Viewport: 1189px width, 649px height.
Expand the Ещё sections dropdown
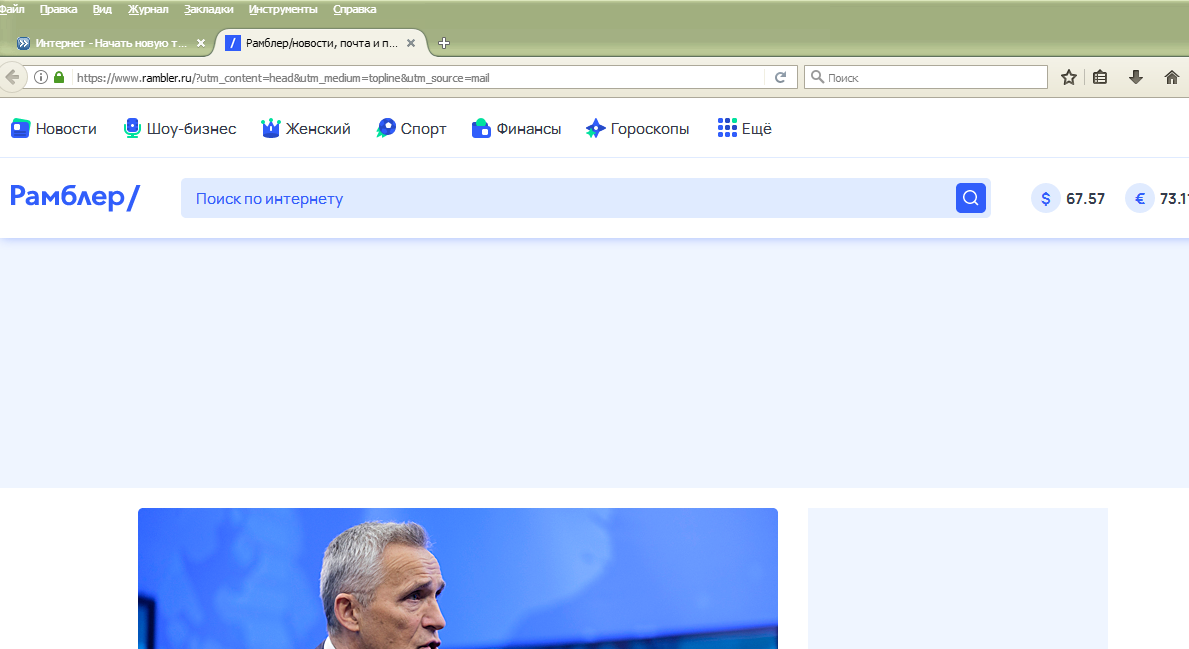click(756, 128)
